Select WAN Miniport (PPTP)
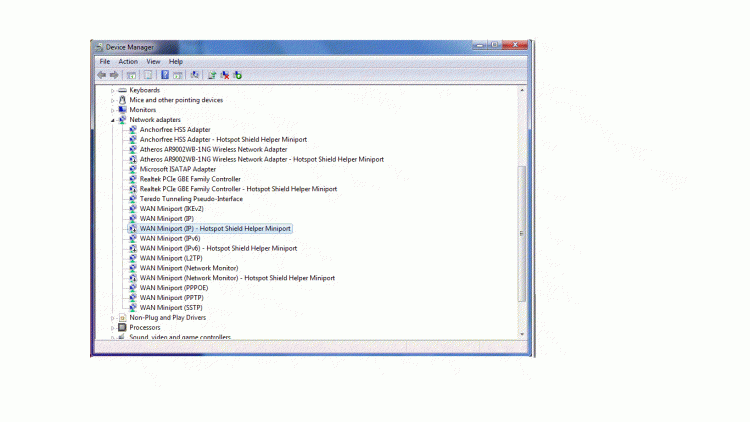Image resolution: width=750 pixels, height=422 pixels. (x=171, y=298)
